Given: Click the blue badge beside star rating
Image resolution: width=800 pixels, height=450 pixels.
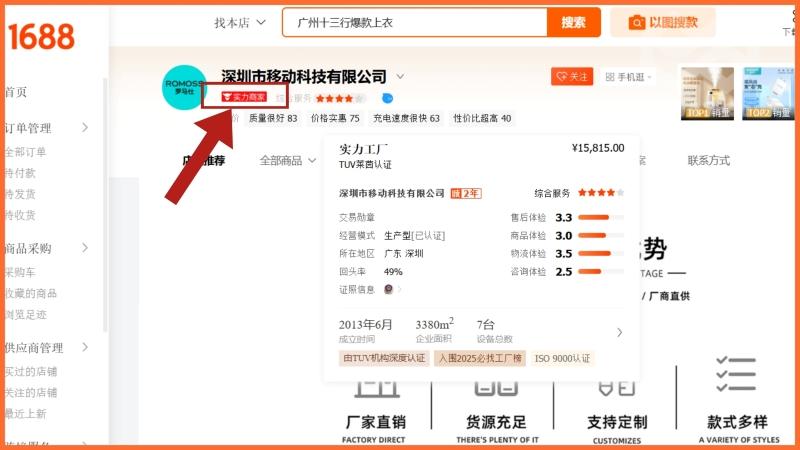Looking at the screenshot, I should coord(388,98).
